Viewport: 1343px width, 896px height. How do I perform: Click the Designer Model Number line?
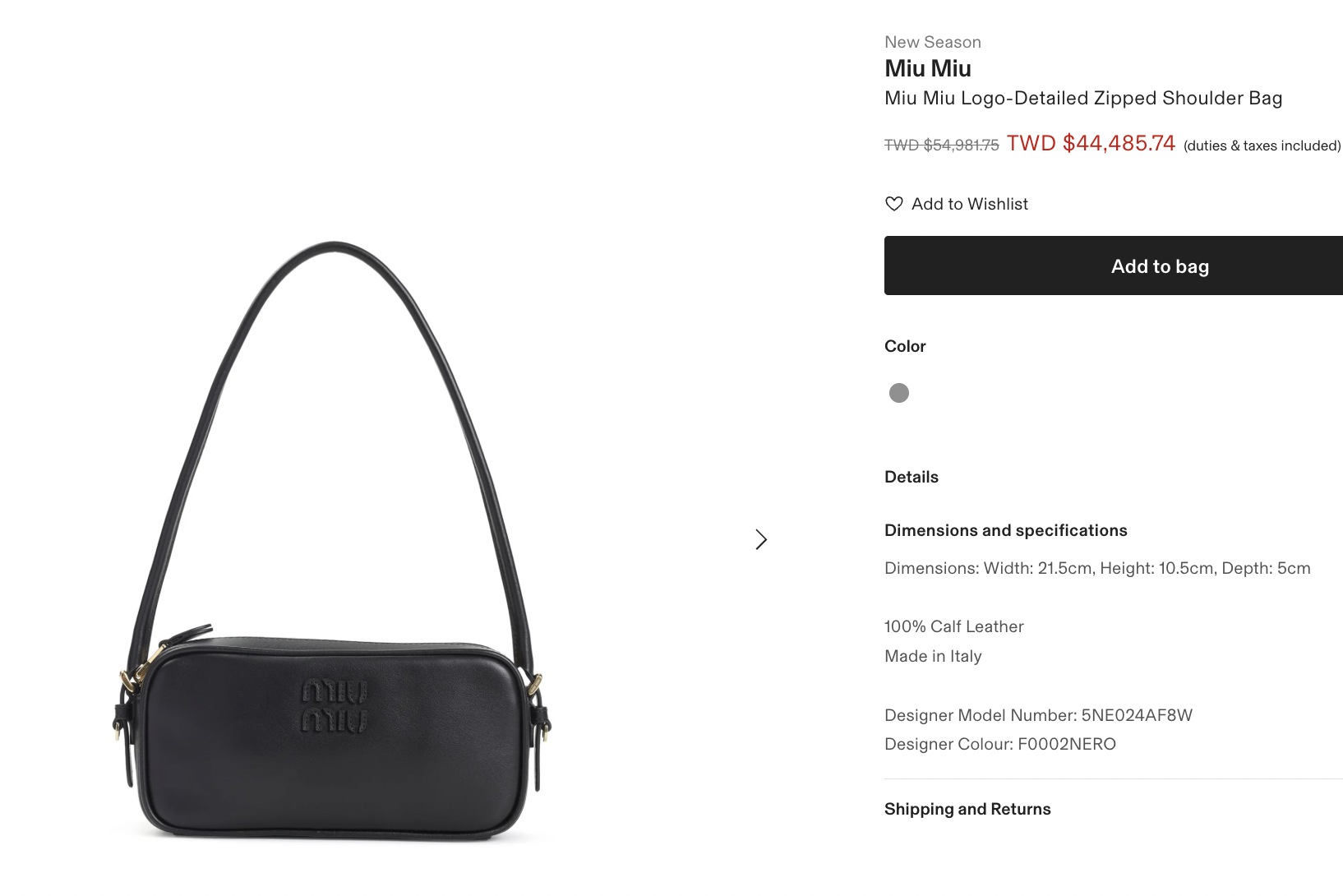[1038, 715]
